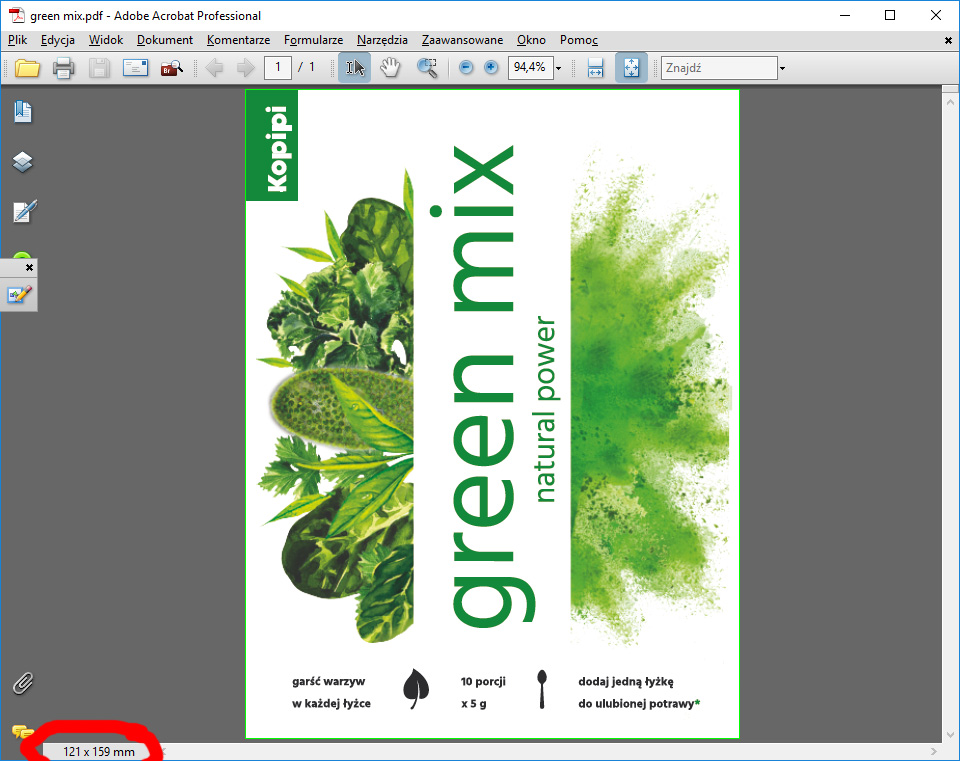The image size is (960, 761).
Task: Click the Email envelope toolbar icon
Action: [x=135, y=68]
